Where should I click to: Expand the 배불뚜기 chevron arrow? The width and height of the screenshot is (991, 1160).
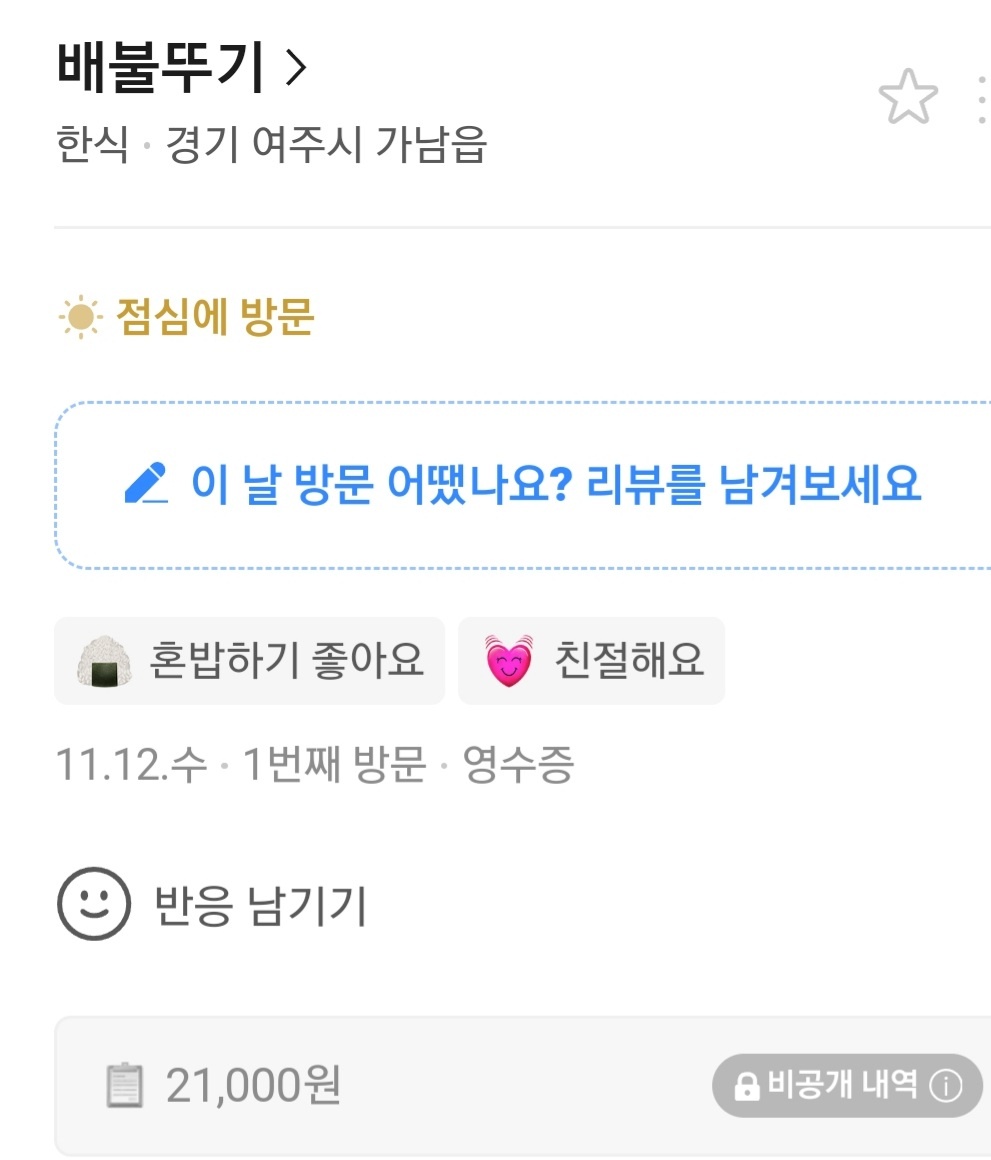pos(296,68)
